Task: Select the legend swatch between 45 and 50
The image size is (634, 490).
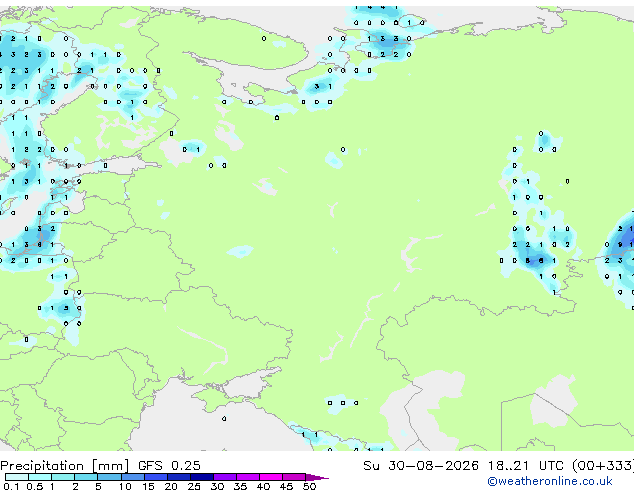Action: click(294, 477)
